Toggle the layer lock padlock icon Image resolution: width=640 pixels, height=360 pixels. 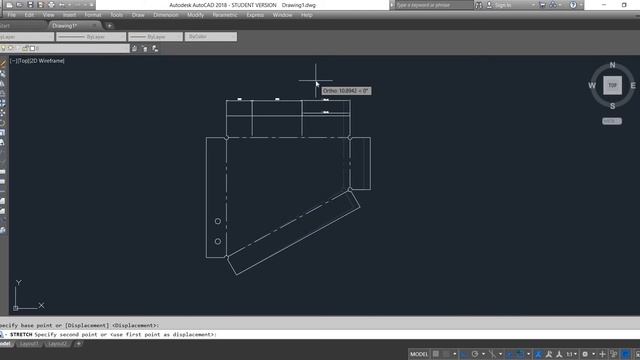point(25,48)
